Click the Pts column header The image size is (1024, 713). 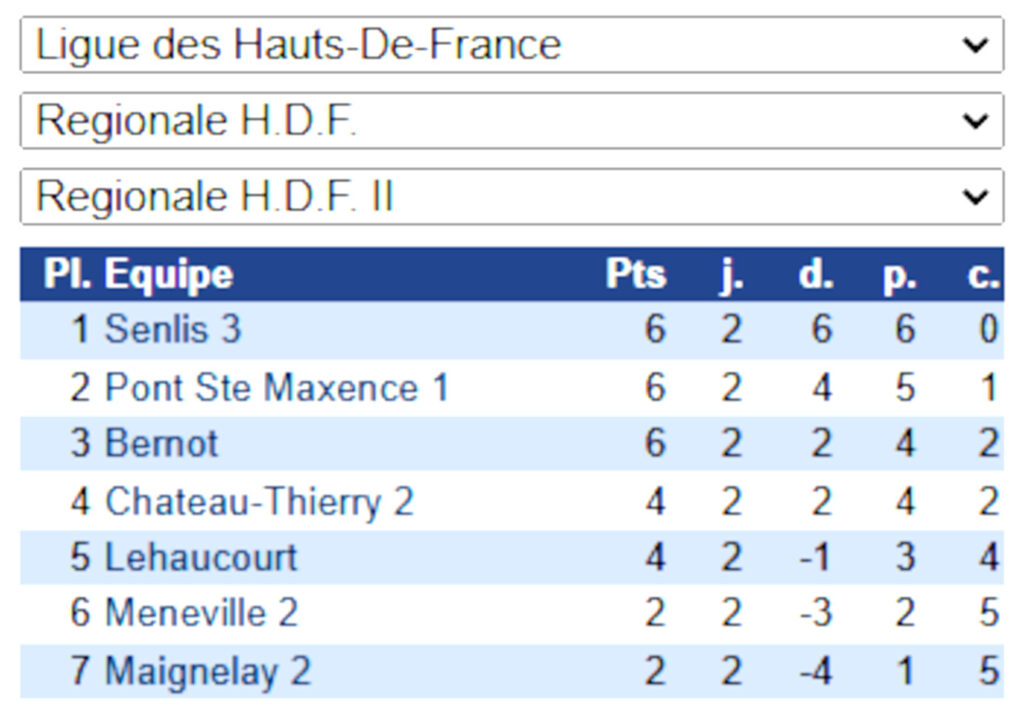[635, 274]
